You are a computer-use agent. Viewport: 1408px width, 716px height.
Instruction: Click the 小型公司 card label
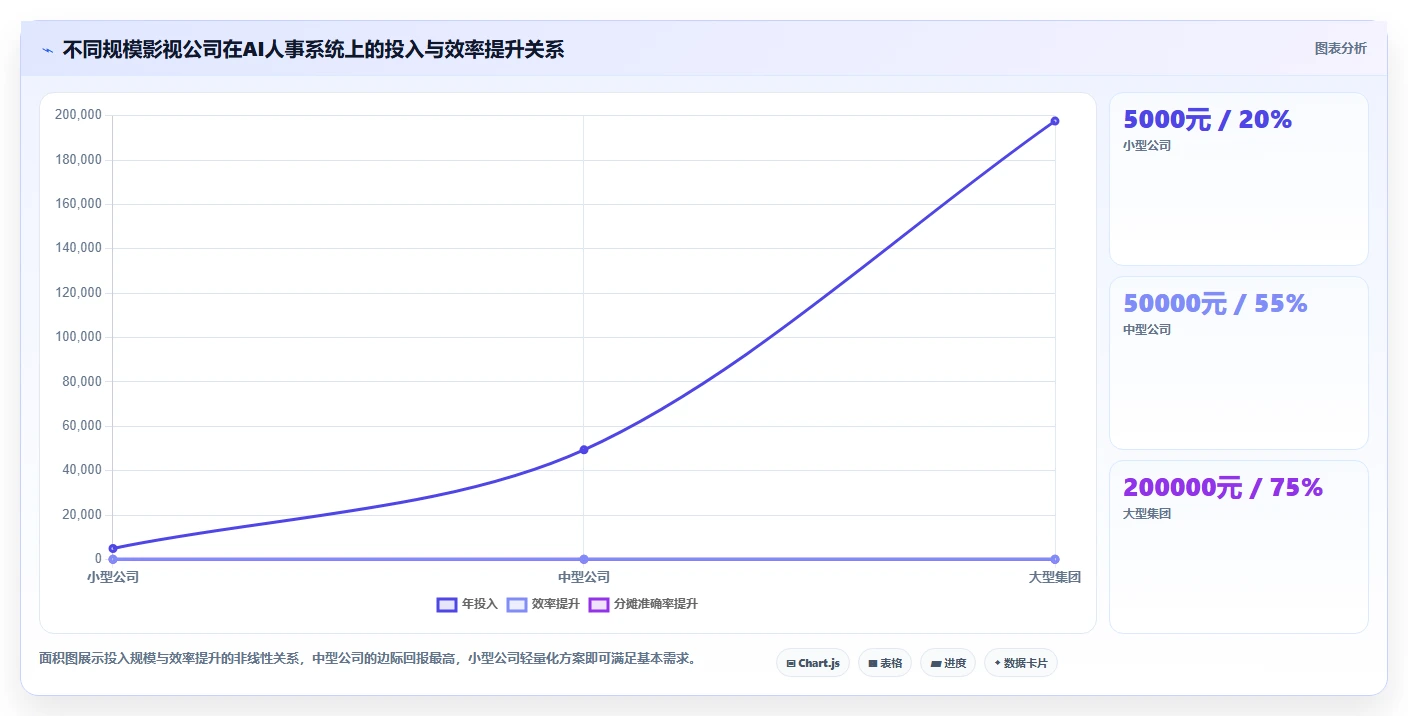(x=1147, y=145)
